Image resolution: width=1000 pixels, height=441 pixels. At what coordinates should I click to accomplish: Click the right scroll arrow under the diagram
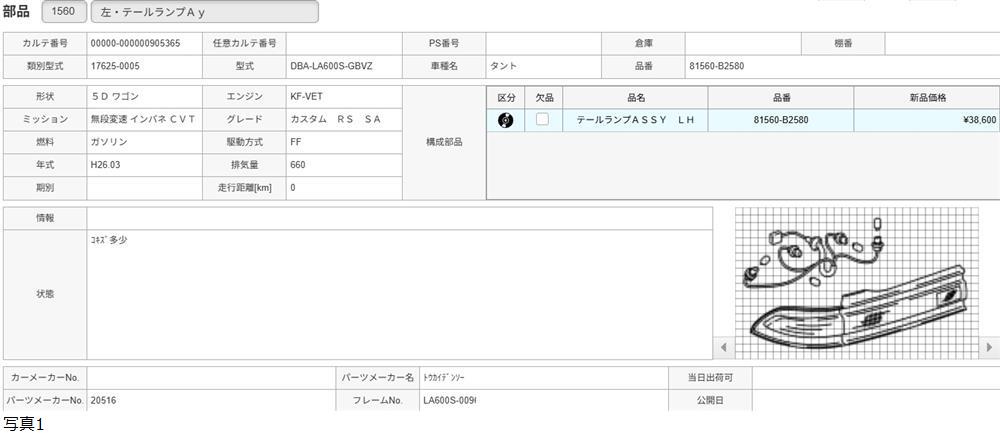[989, 348]
